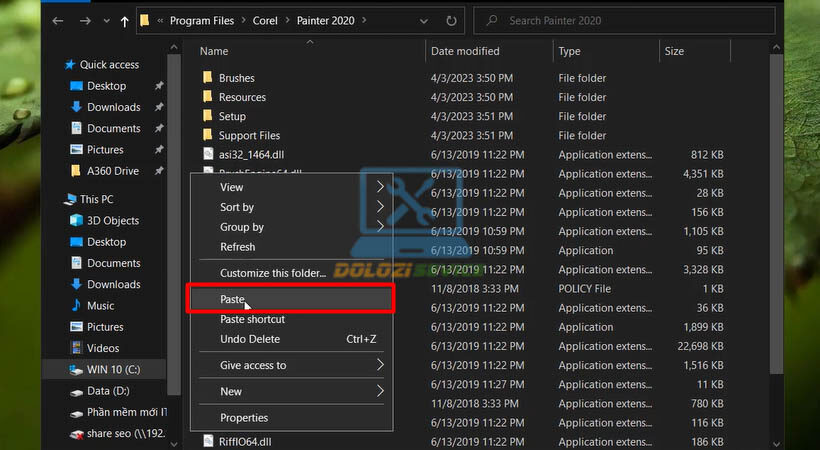Click Program Files in the address path
The height and width of the screenshot is (450, 820).
202,21
